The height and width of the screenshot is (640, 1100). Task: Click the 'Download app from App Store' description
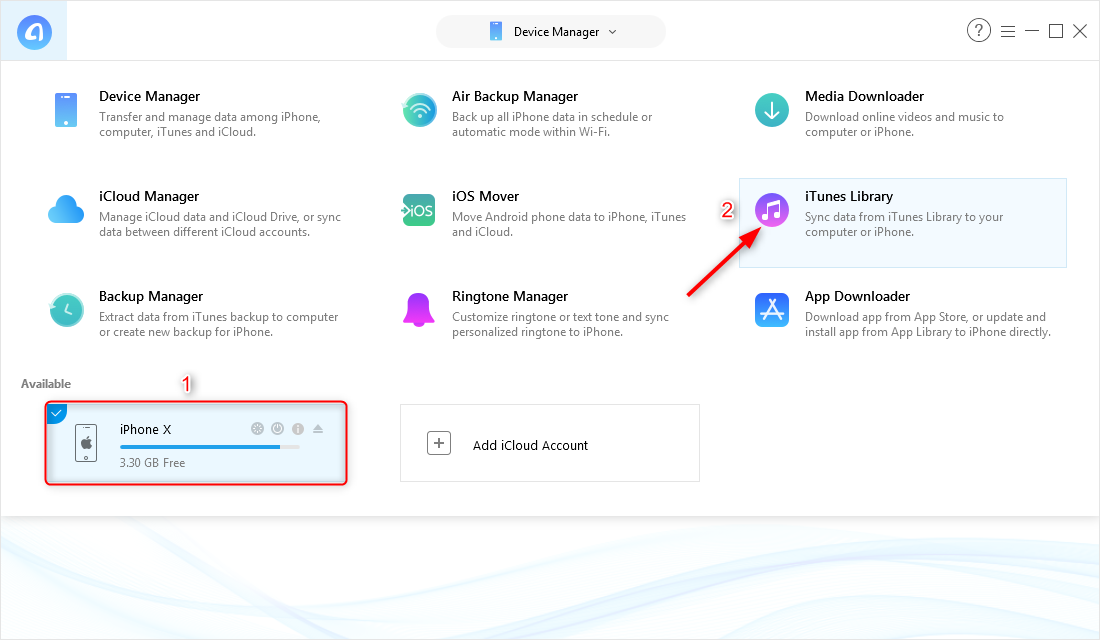(927, 324)
